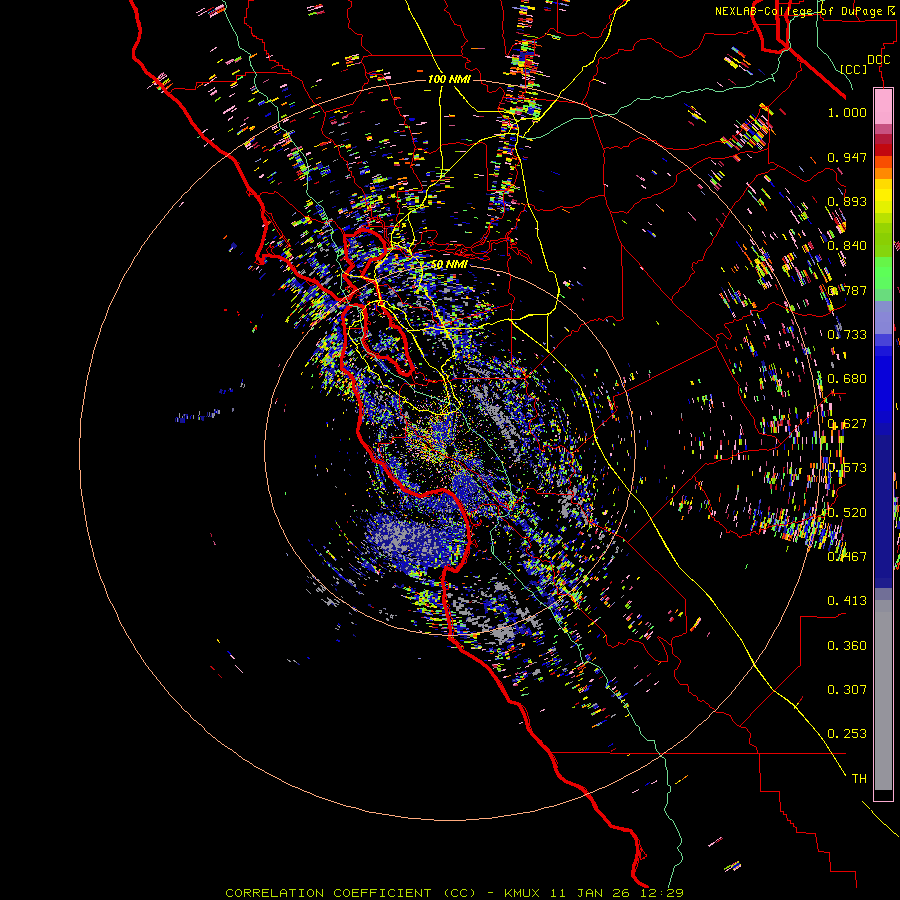
Task: Click the DCC label above the scale
Action: pyautogui.click(x=878, y=60)
